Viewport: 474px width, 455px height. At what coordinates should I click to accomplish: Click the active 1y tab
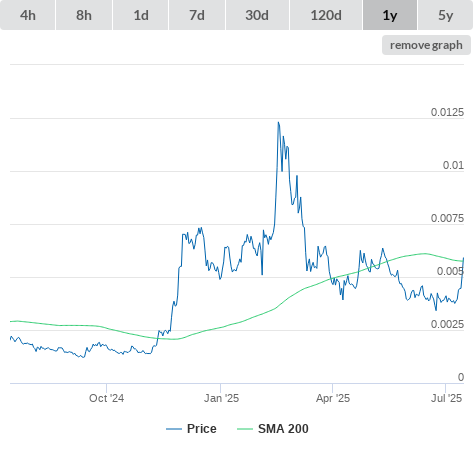tap(390, 15)
